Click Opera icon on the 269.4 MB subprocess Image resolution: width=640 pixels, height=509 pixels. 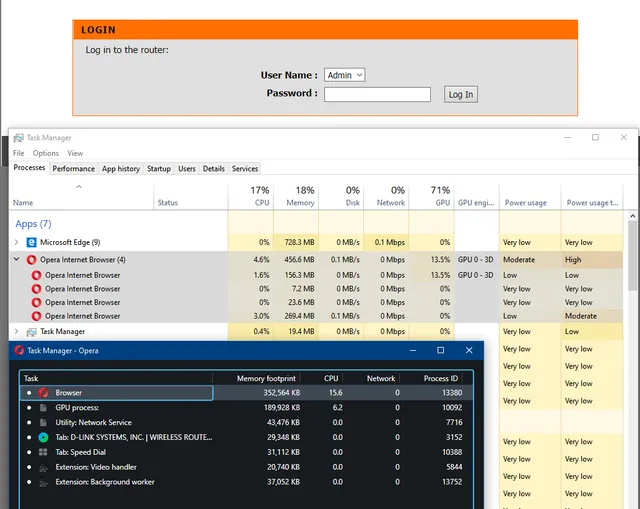point(36,316)
